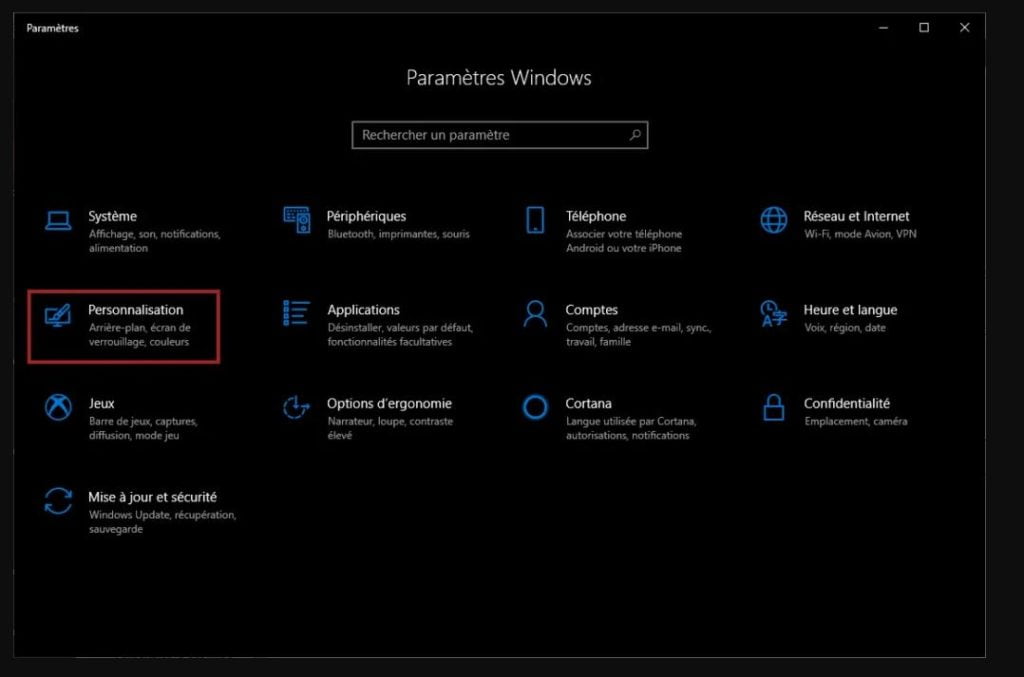
Task: Open the Périphériques settings heading
Action: pyautogui.click(x=366, y=216)
